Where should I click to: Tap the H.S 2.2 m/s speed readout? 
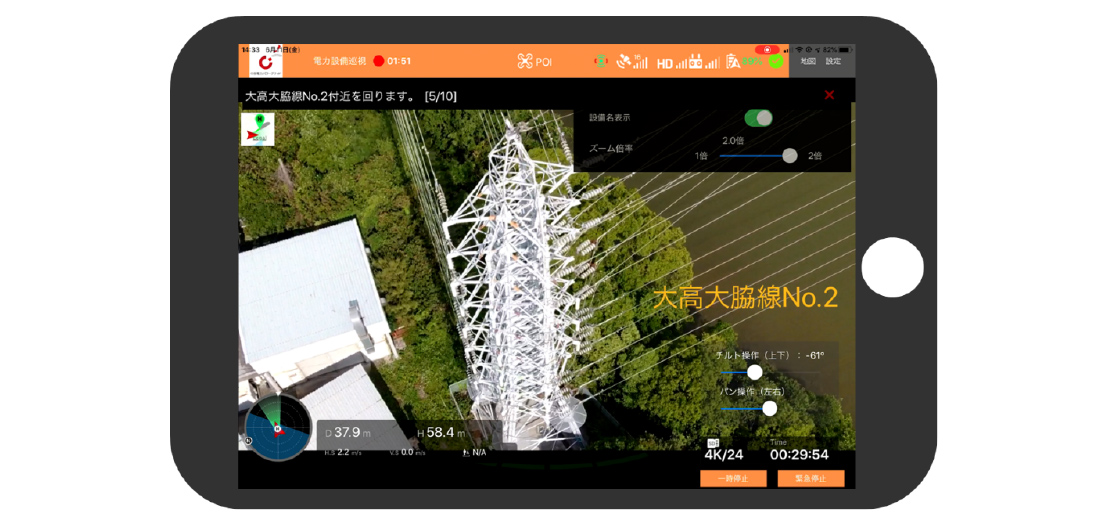pyautogui.click(x=343, y=452)
